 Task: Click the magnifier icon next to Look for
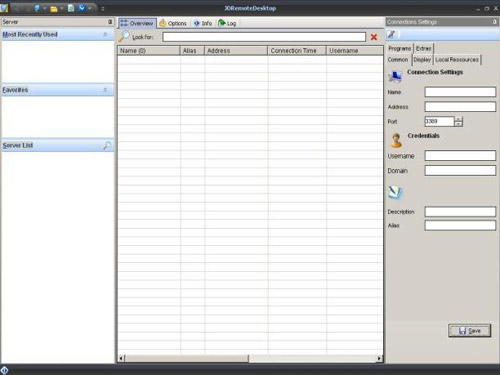pyautogui.click(x=124, y=36)
